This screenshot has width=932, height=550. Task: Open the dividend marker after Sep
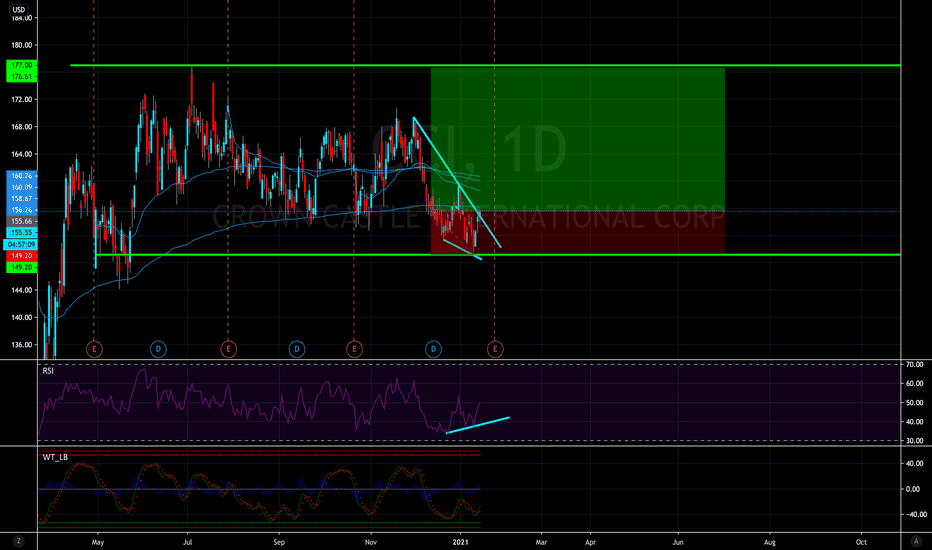coord(297,349)
